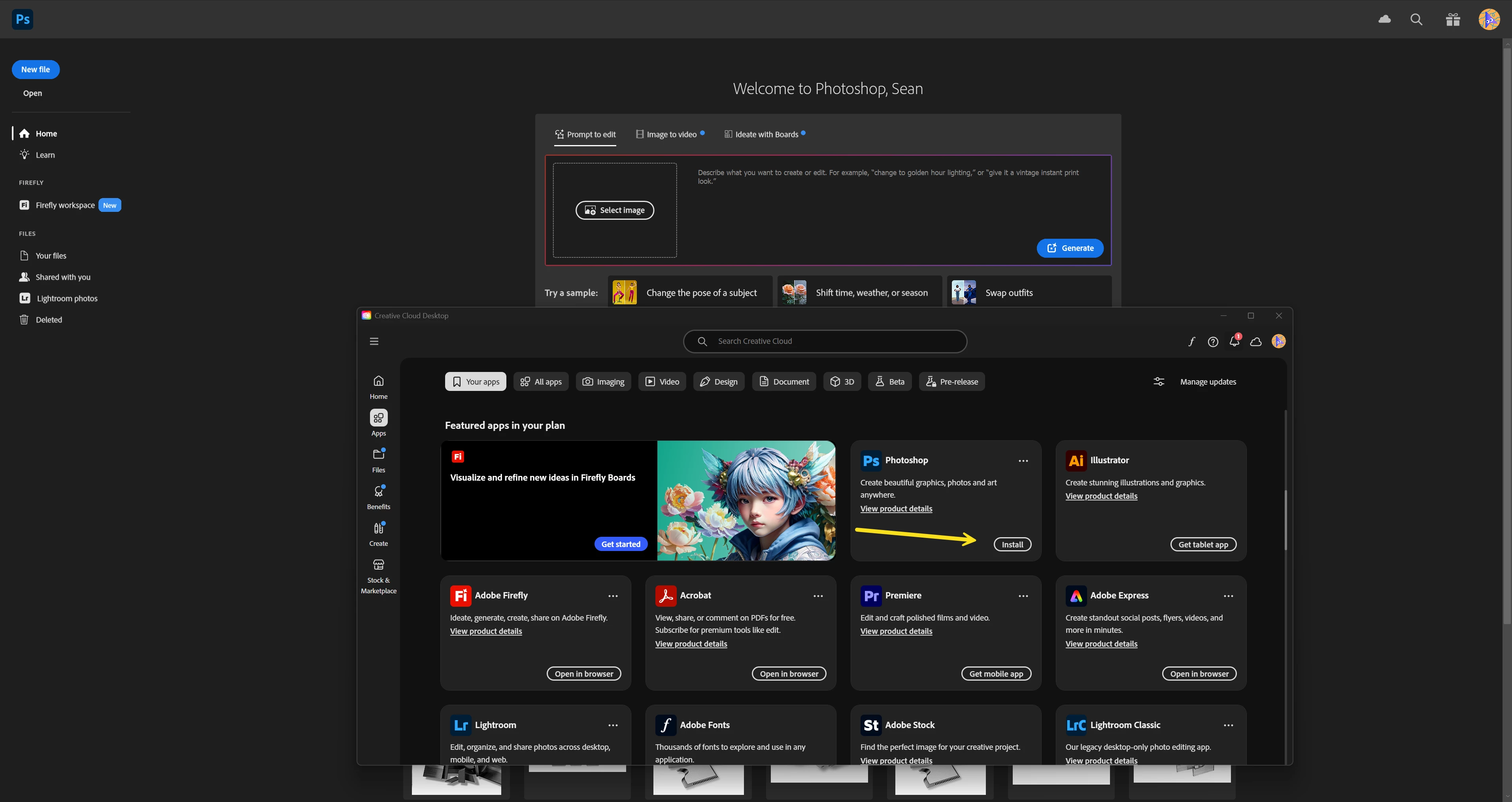Filter apps by Pre-release

pos(952,381)
